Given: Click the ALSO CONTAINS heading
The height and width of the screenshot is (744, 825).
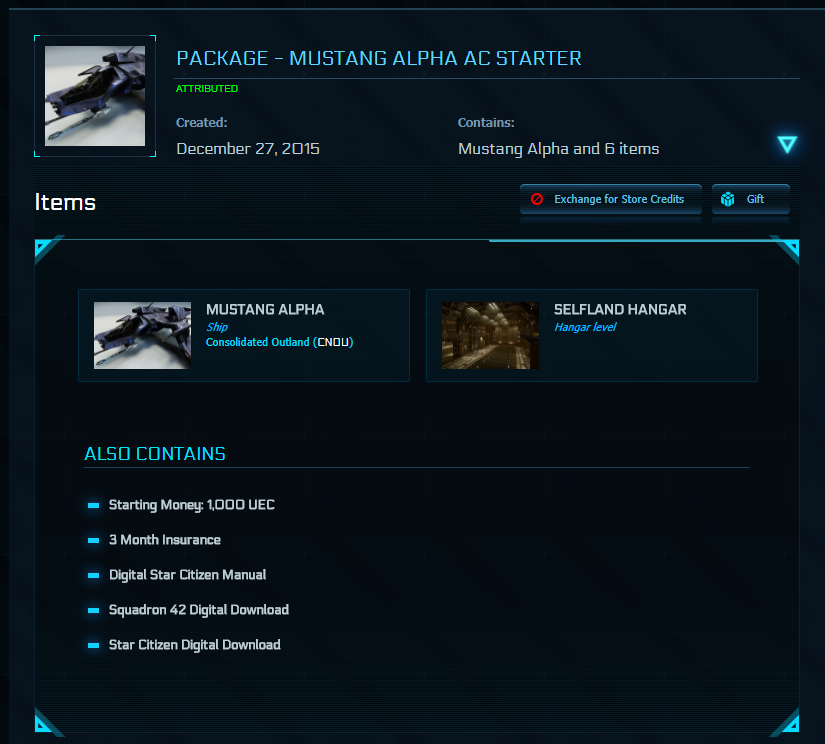Looking at the screenshot, I should [x=155, y=454].
